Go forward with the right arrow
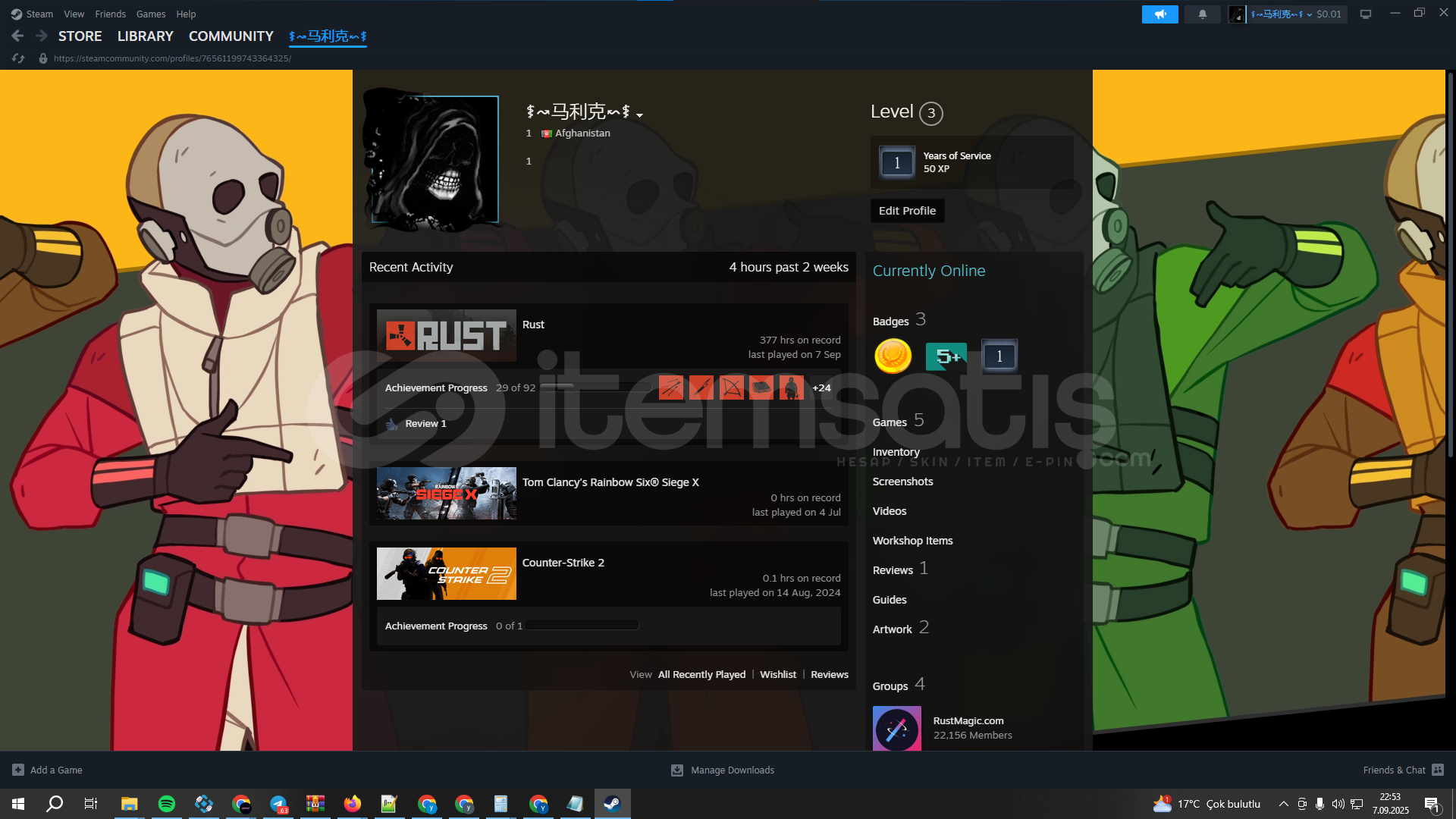The image size is (1456, 819). coord(42,36)
